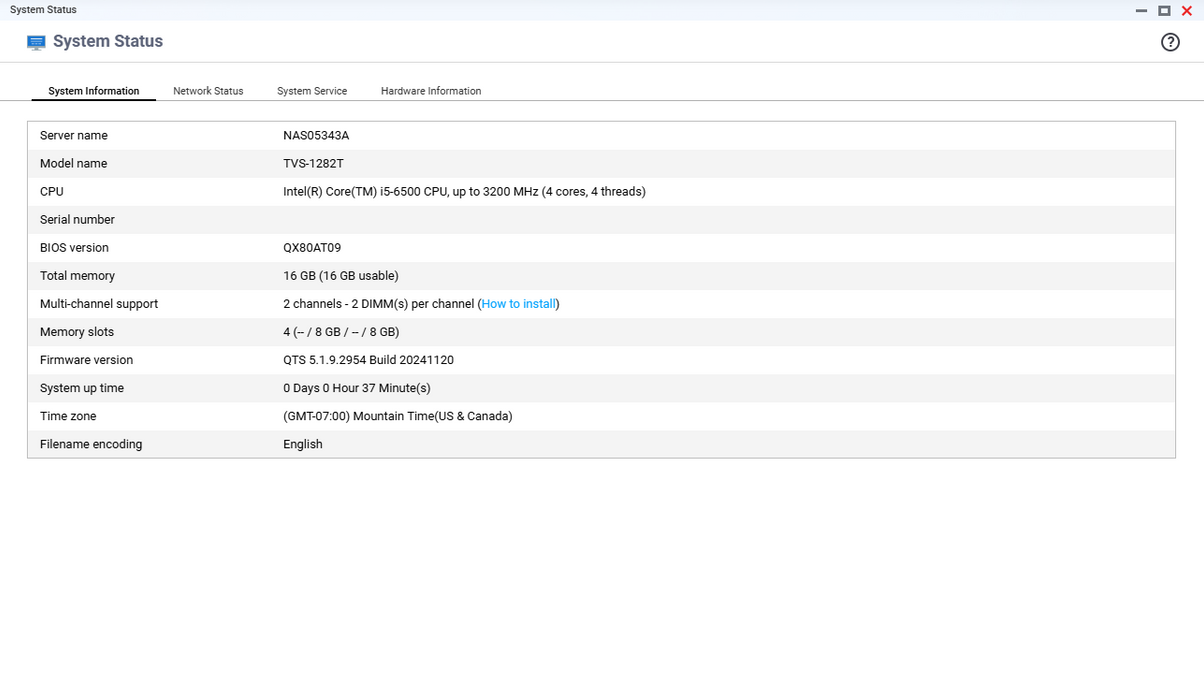Select the memory slots value text
Viewport: 1204px width, 700px height.
coord(341,332)
